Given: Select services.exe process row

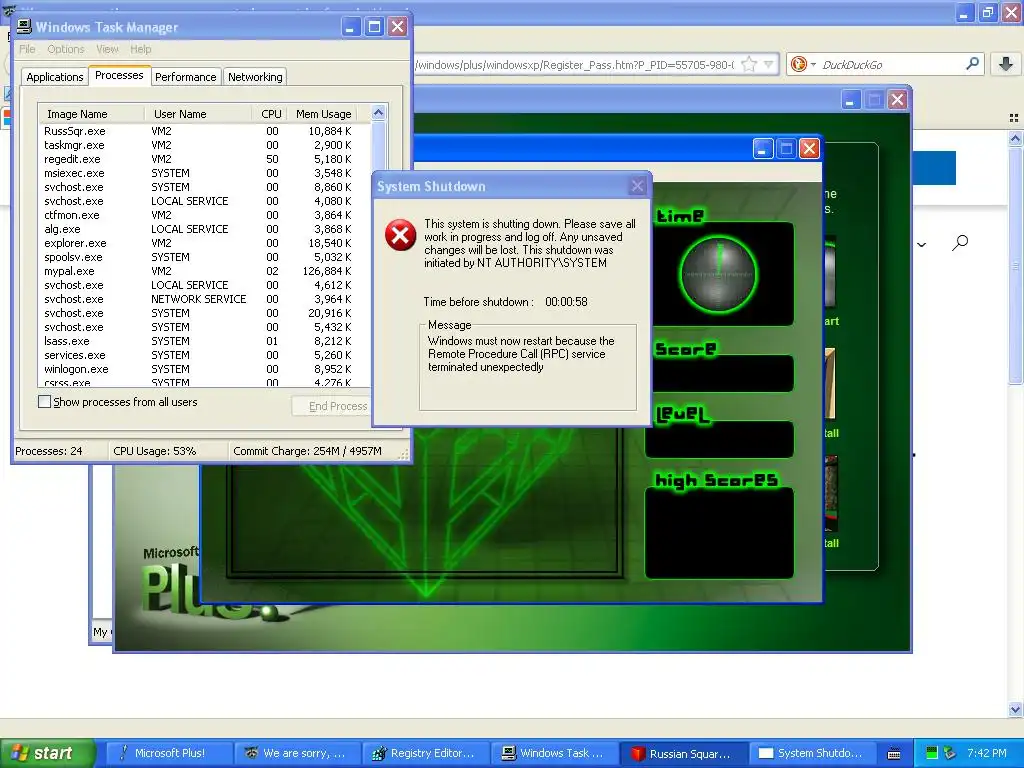Looking at the screenshot, I should (204, 355).
